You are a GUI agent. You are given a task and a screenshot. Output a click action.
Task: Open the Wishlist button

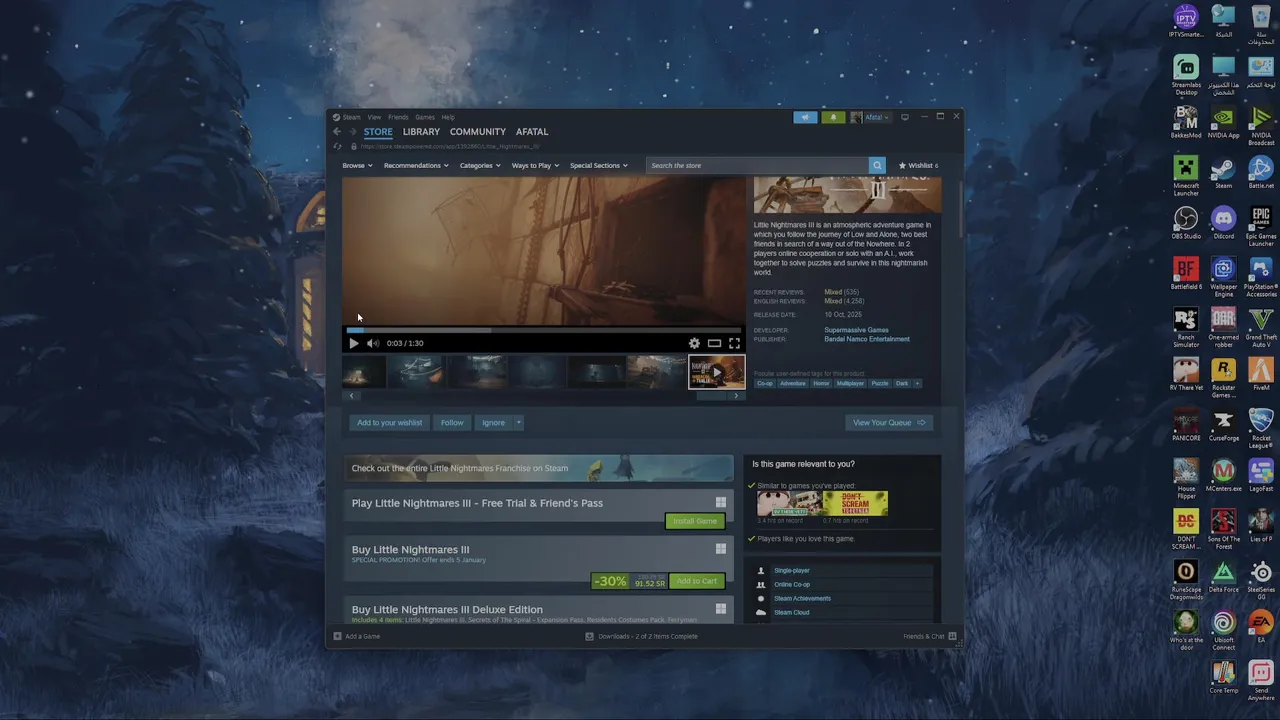point(918,165)
